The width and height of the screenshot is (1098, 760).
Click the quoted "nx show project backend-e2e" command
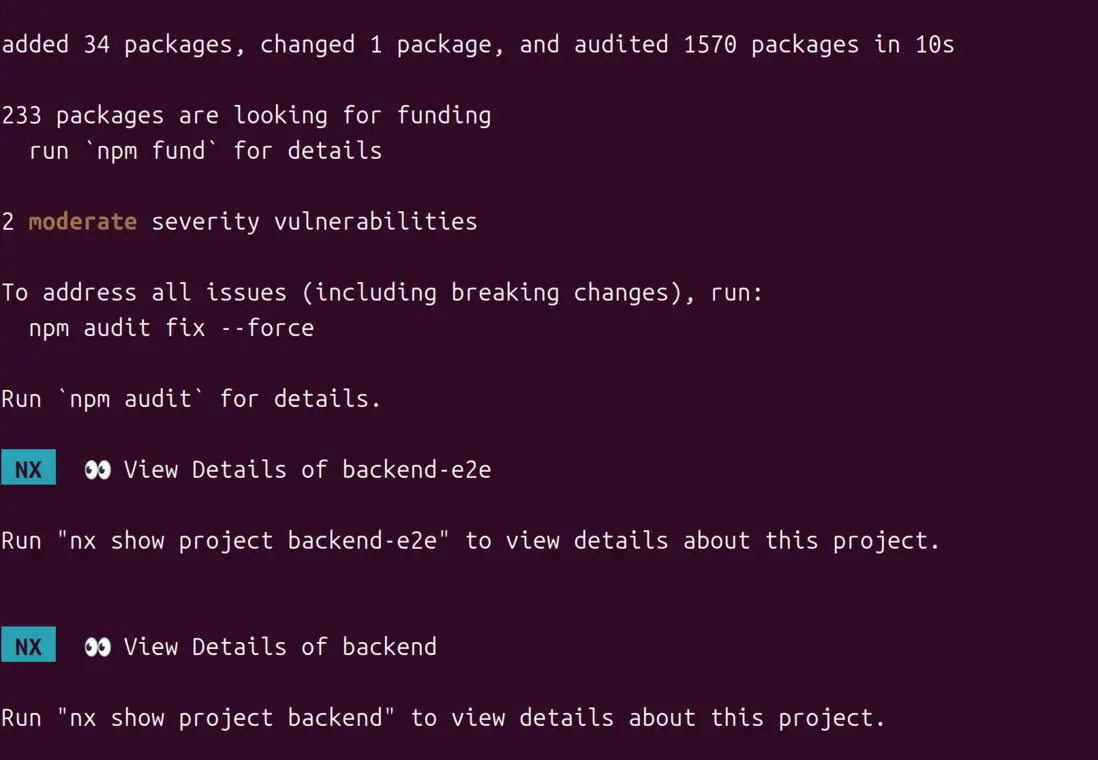click(254, 540)
